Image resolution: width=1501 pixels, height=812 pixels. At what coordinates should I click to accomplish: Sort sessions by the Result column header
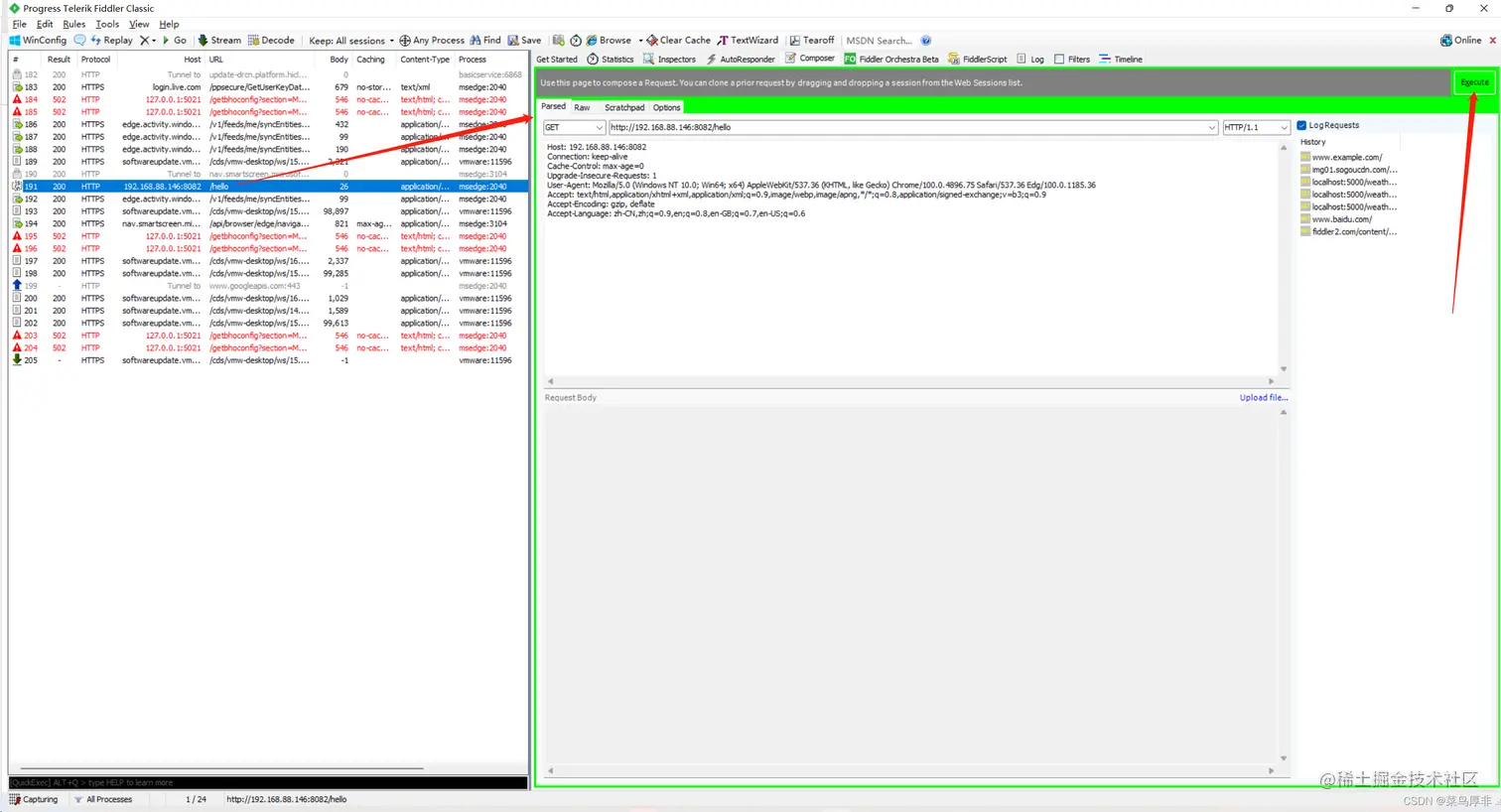point(59,60)
